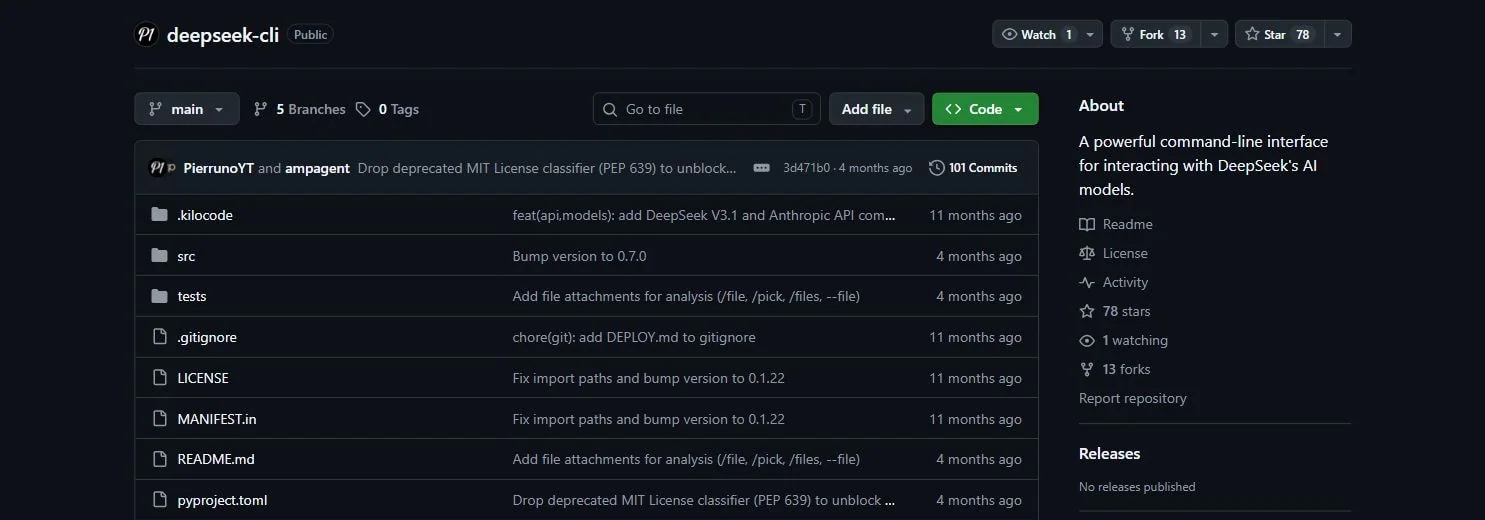Click Report repository
Screen dimensions: 1485x520
(1133, 398)
